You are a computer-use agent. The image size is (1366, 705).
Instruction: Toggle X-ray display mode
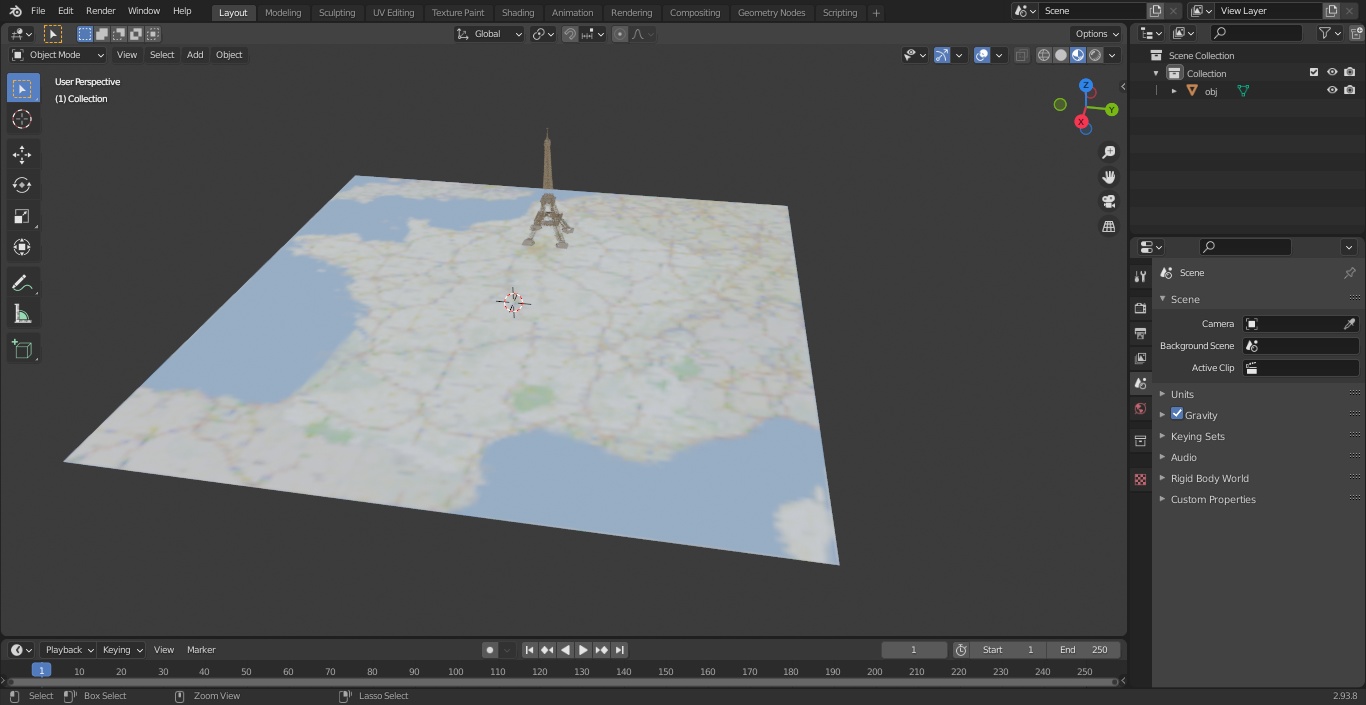click(1021, 55)
